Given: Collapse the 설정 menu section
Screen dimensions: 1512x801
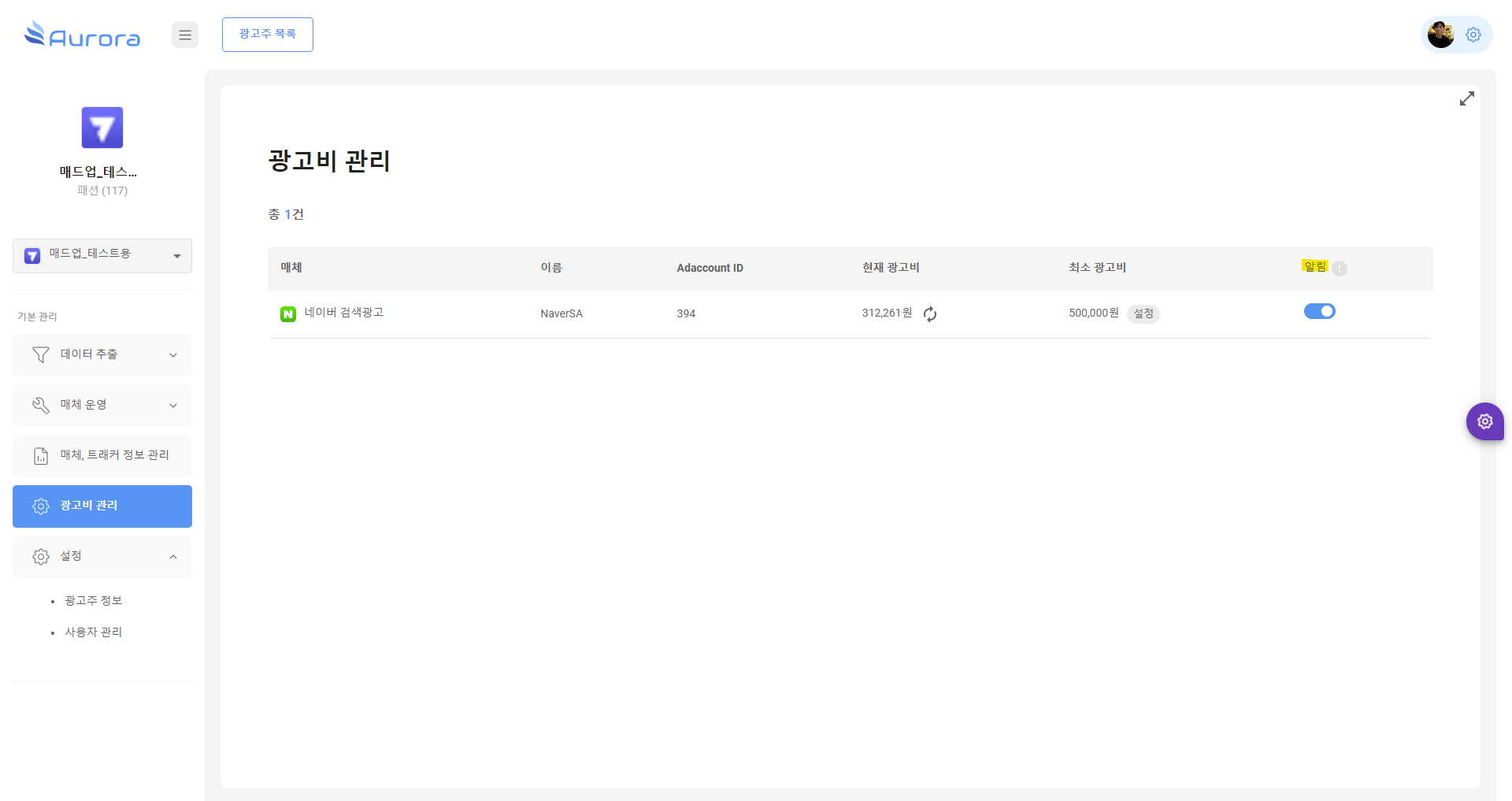Looking at the screenshot, I should click(102, 556).
